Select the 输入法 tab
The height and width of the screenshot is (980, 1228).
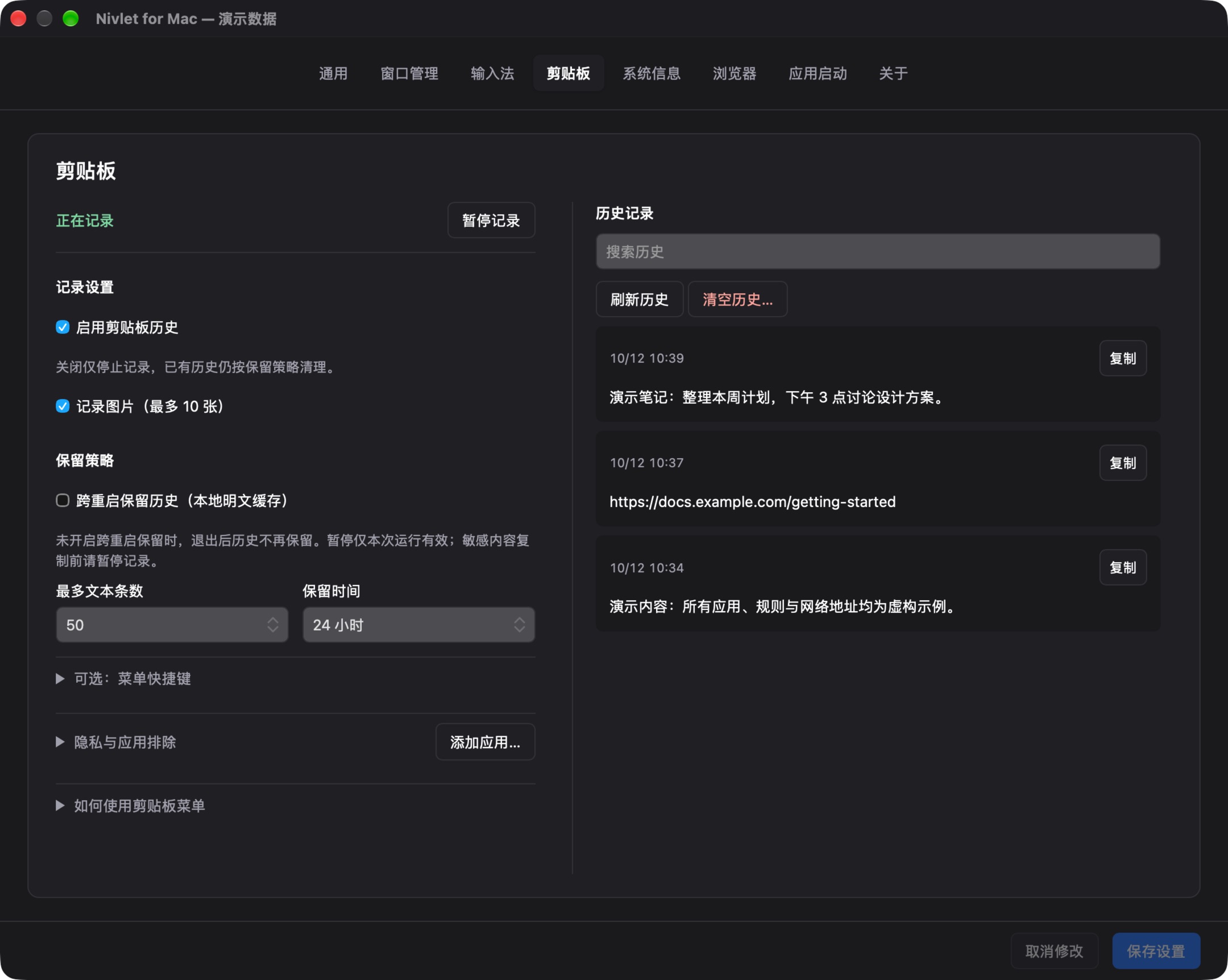[x=493, y=73]
